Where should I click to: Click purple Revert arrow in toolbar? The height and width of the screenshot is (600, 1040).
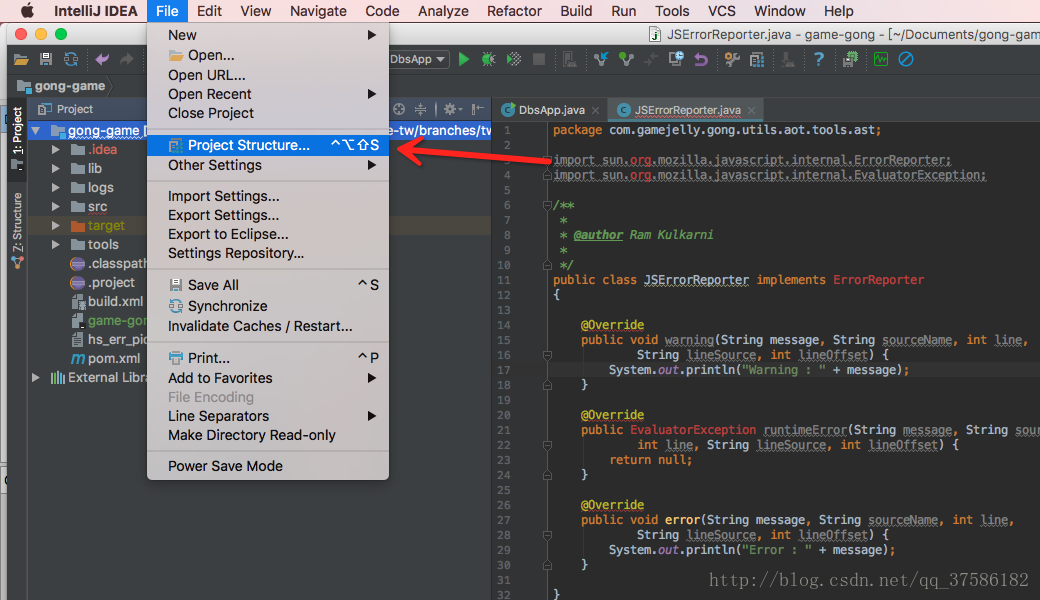(701, 60)
